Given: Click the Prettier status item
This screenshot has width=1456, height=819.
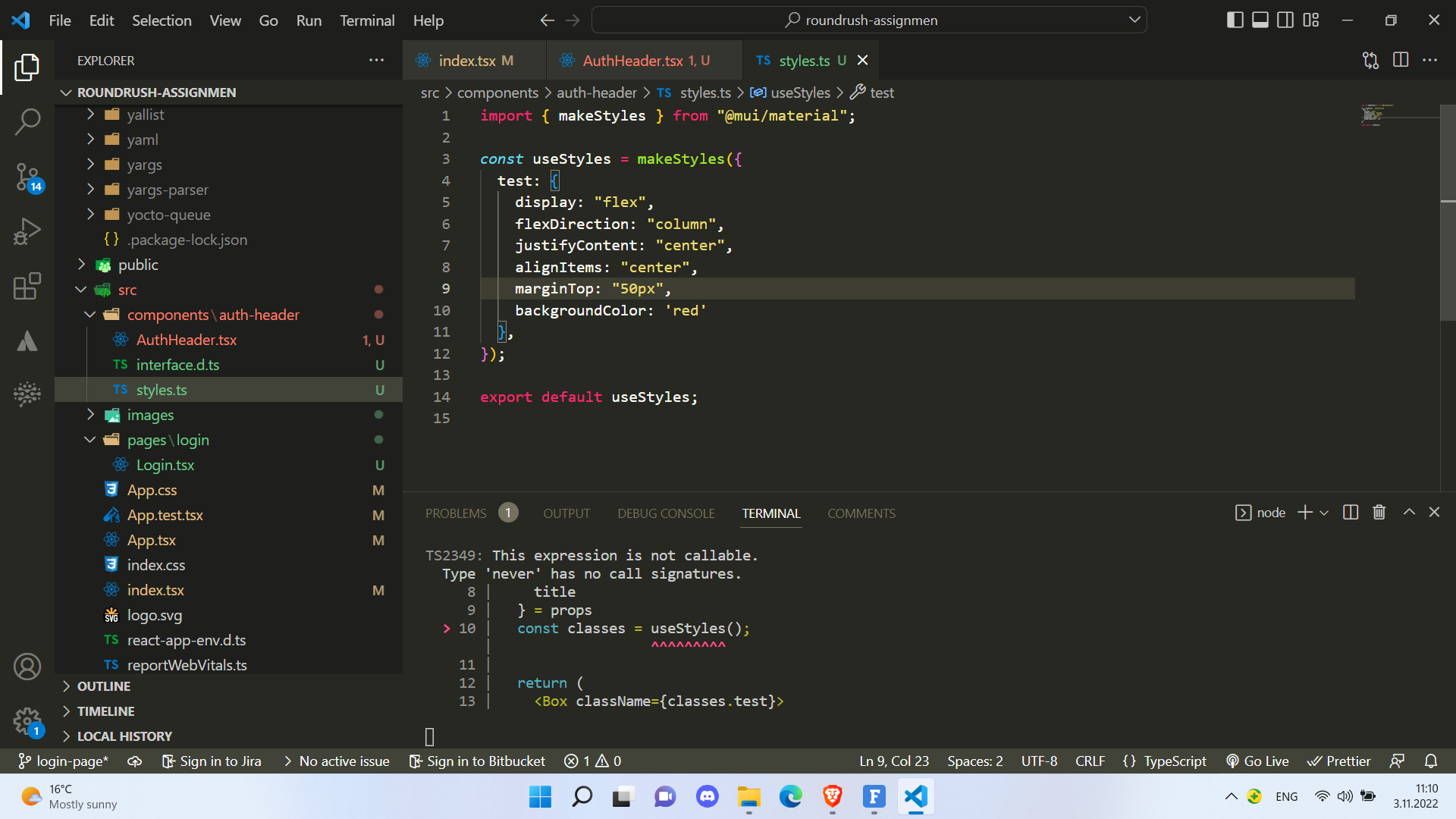Looking at the screenshot, I should 1339,761.
